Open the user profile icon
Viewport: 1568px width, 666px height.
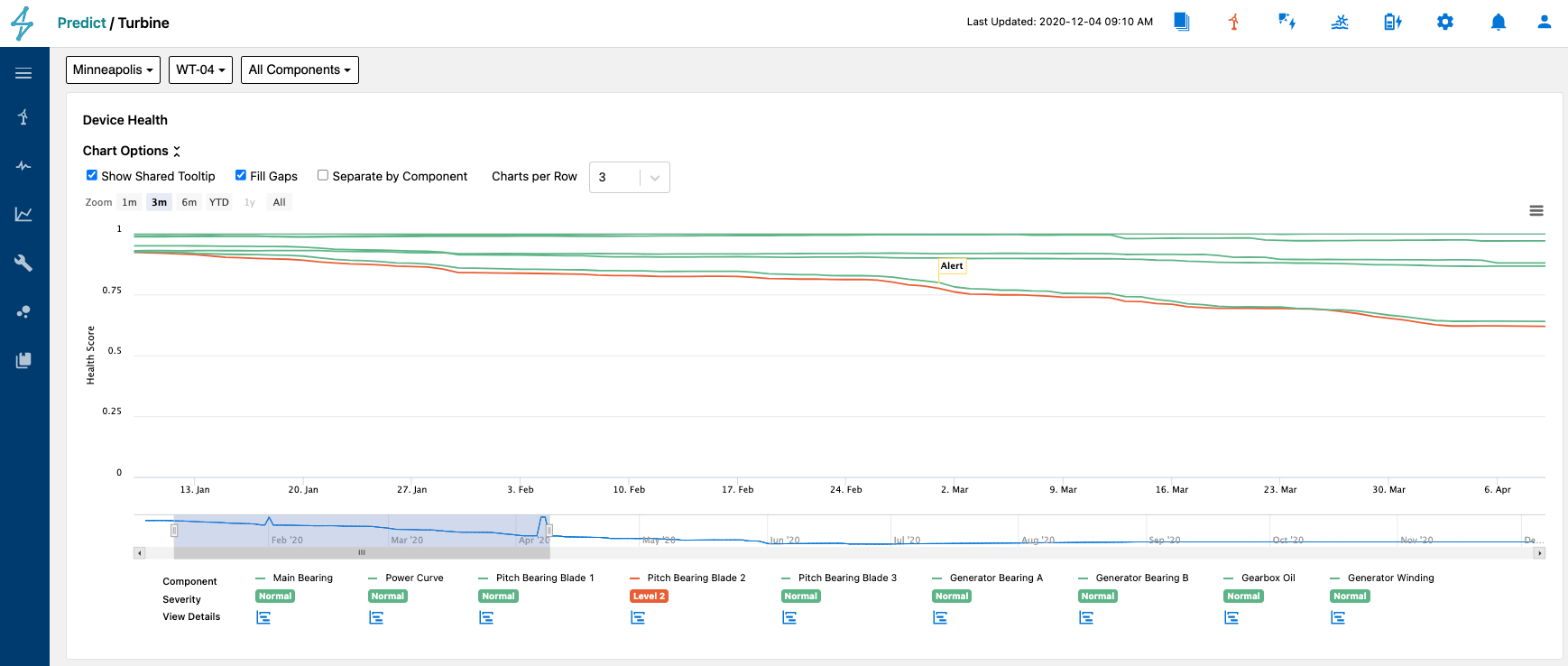1545,22
